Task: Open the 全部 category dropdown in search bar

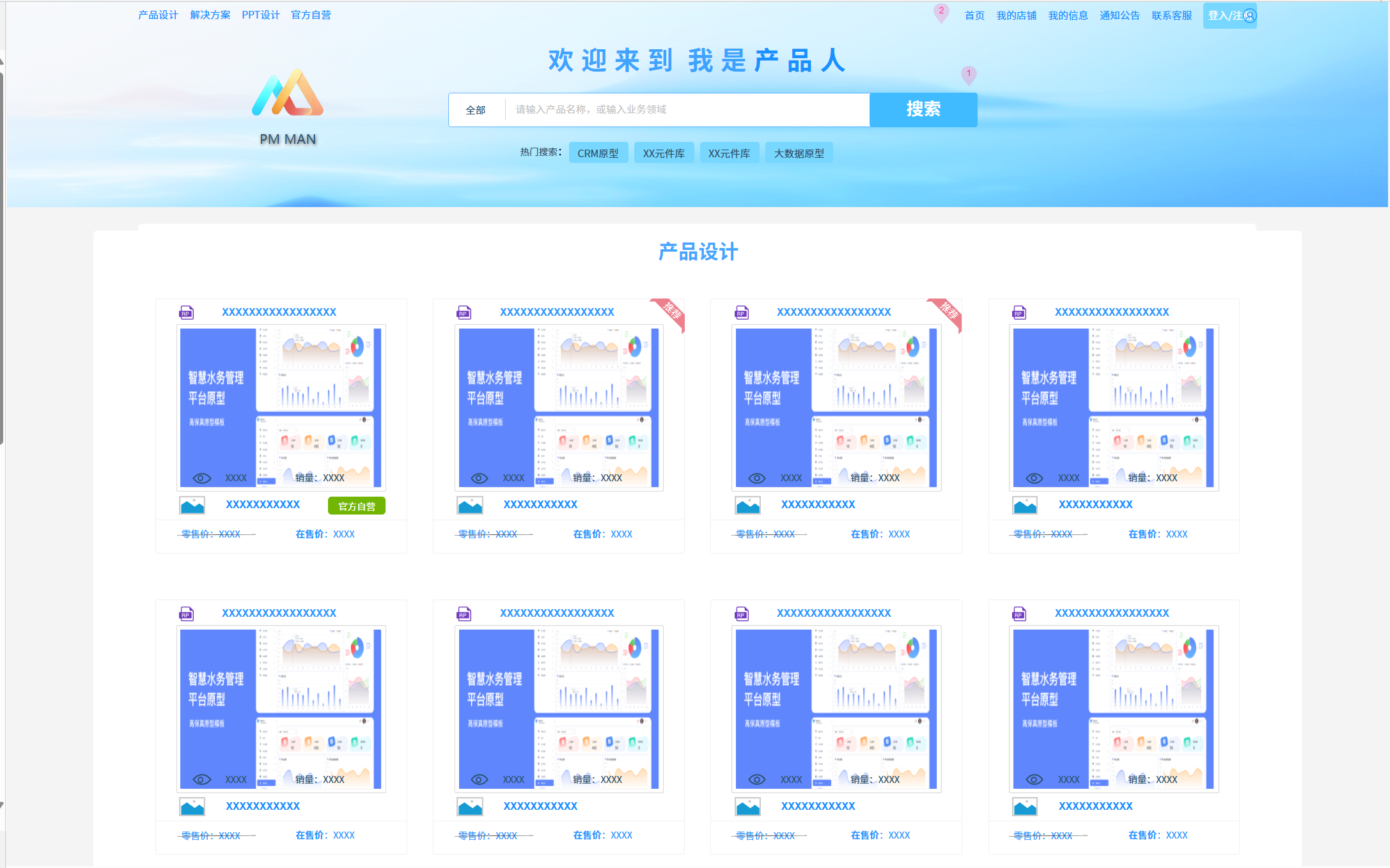Action: point(476,110)
